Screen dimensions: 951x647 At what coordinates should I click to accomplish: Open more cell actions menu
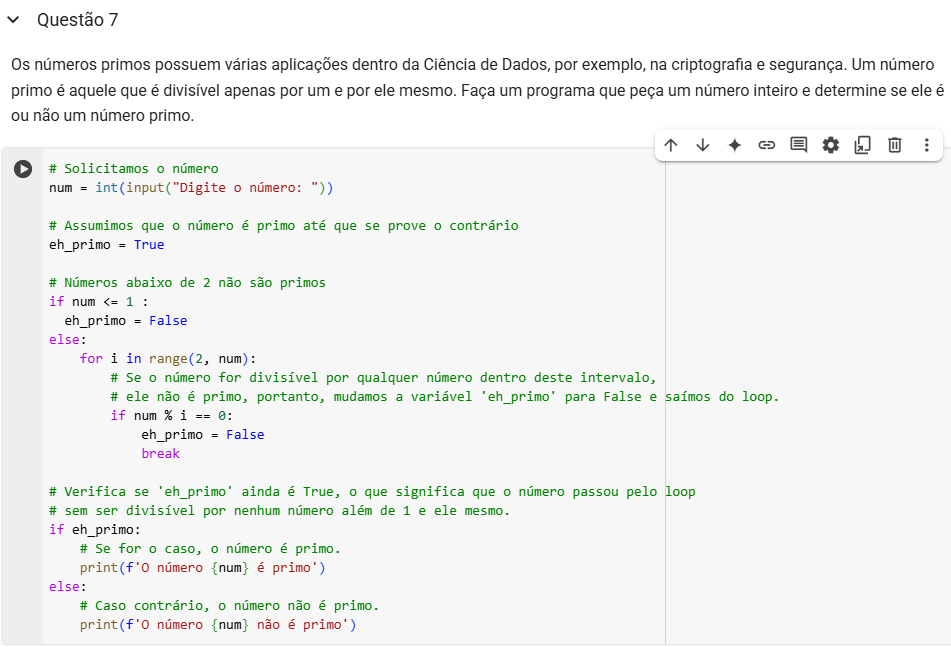click(926, 145)
